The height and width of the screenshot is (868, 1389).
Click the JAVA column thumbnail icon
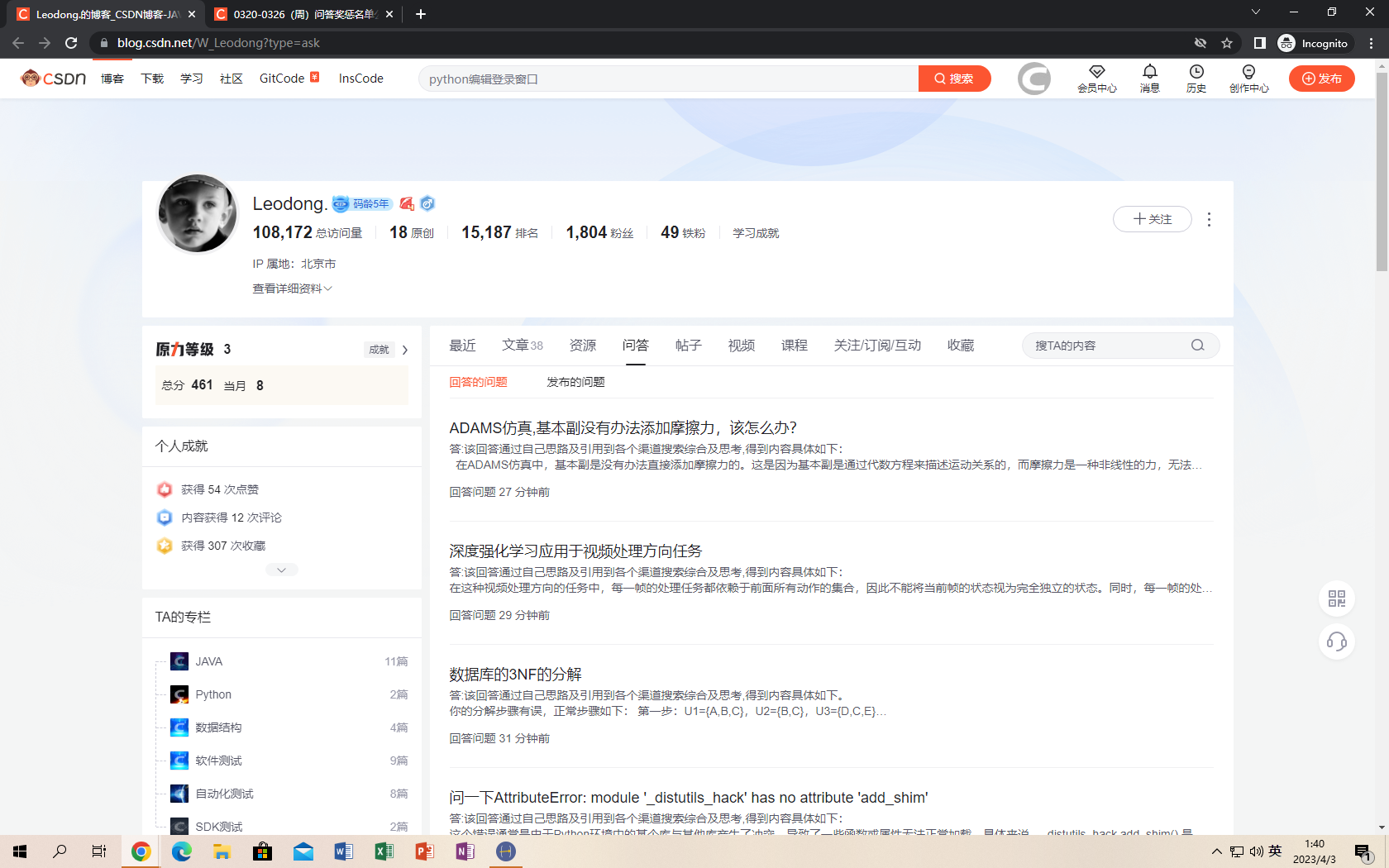point(179,661)
